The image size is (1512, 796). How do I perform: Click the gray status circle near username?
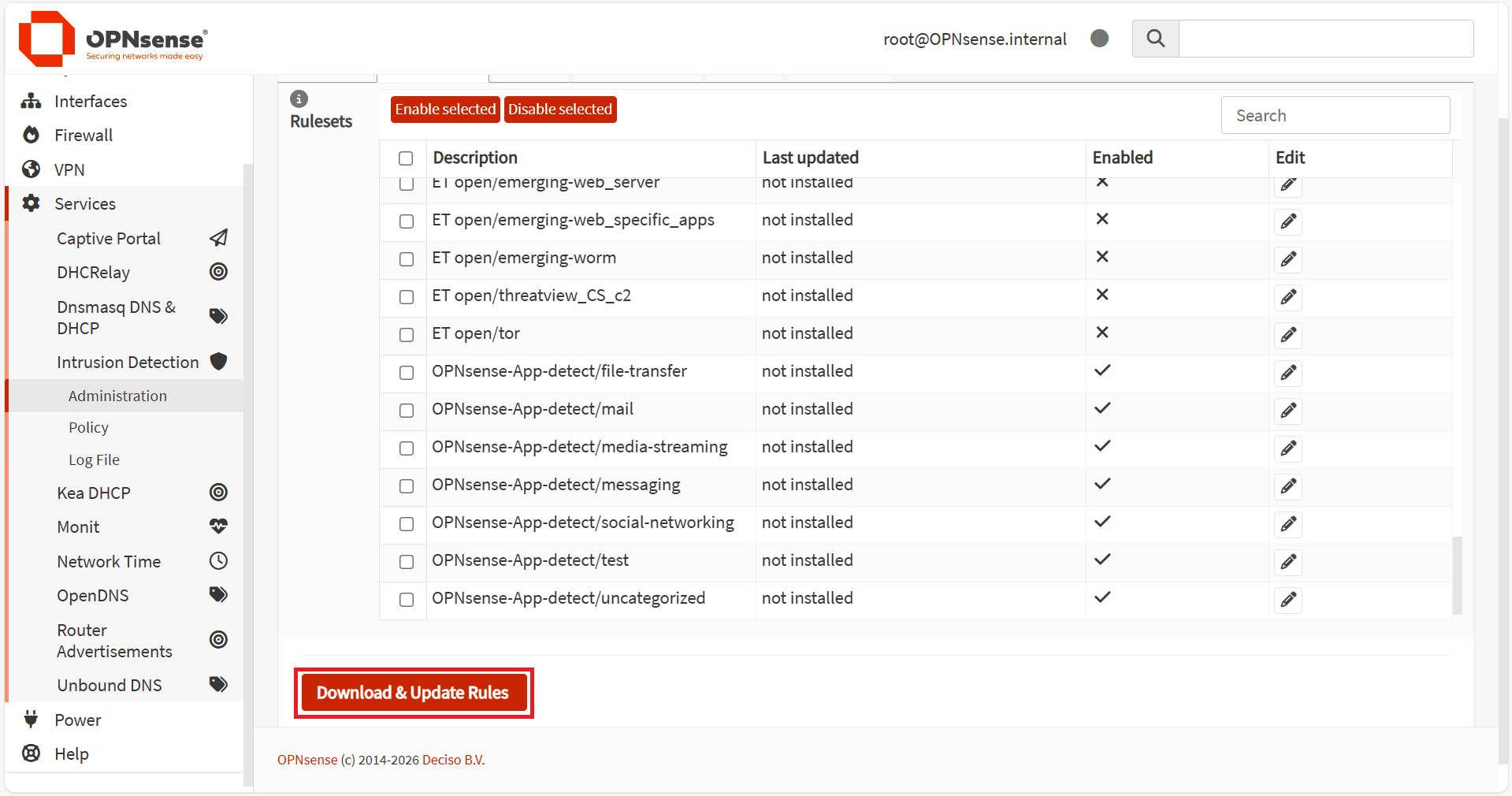click(1099, 39)
